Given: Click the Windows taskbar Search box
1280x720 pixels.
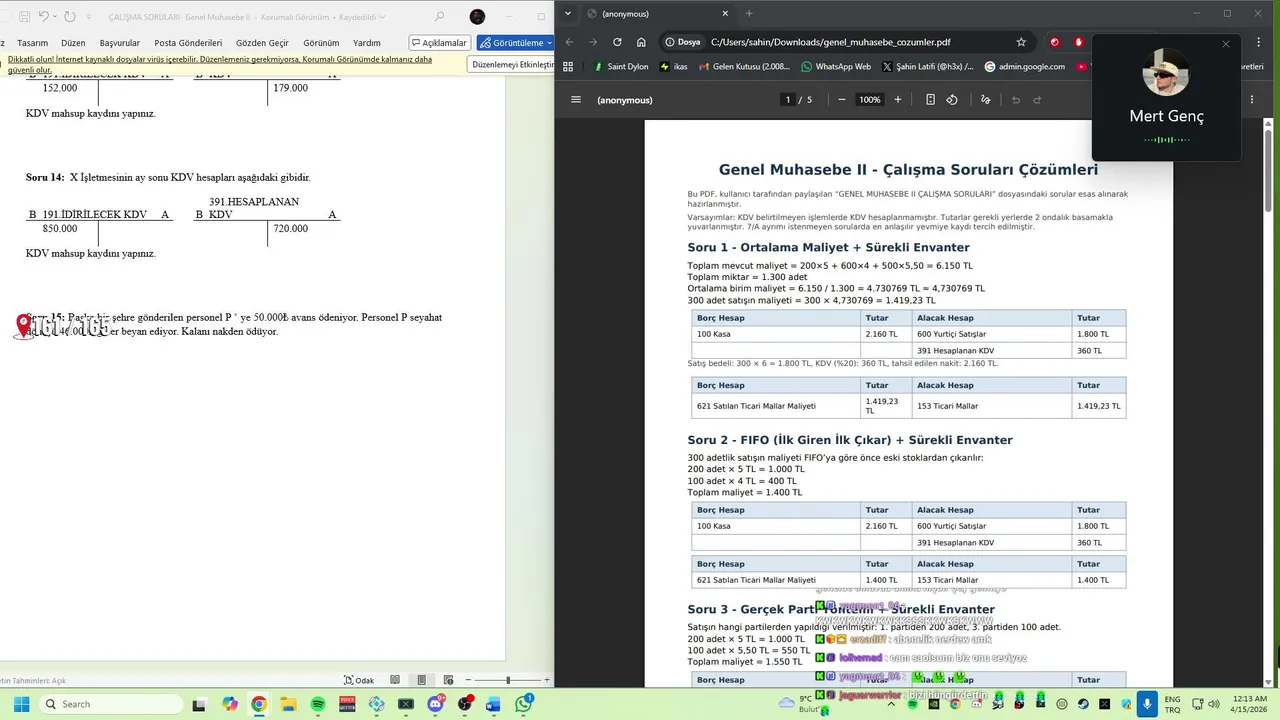Looking at the screenshot, I should click(x=111, y=704).
